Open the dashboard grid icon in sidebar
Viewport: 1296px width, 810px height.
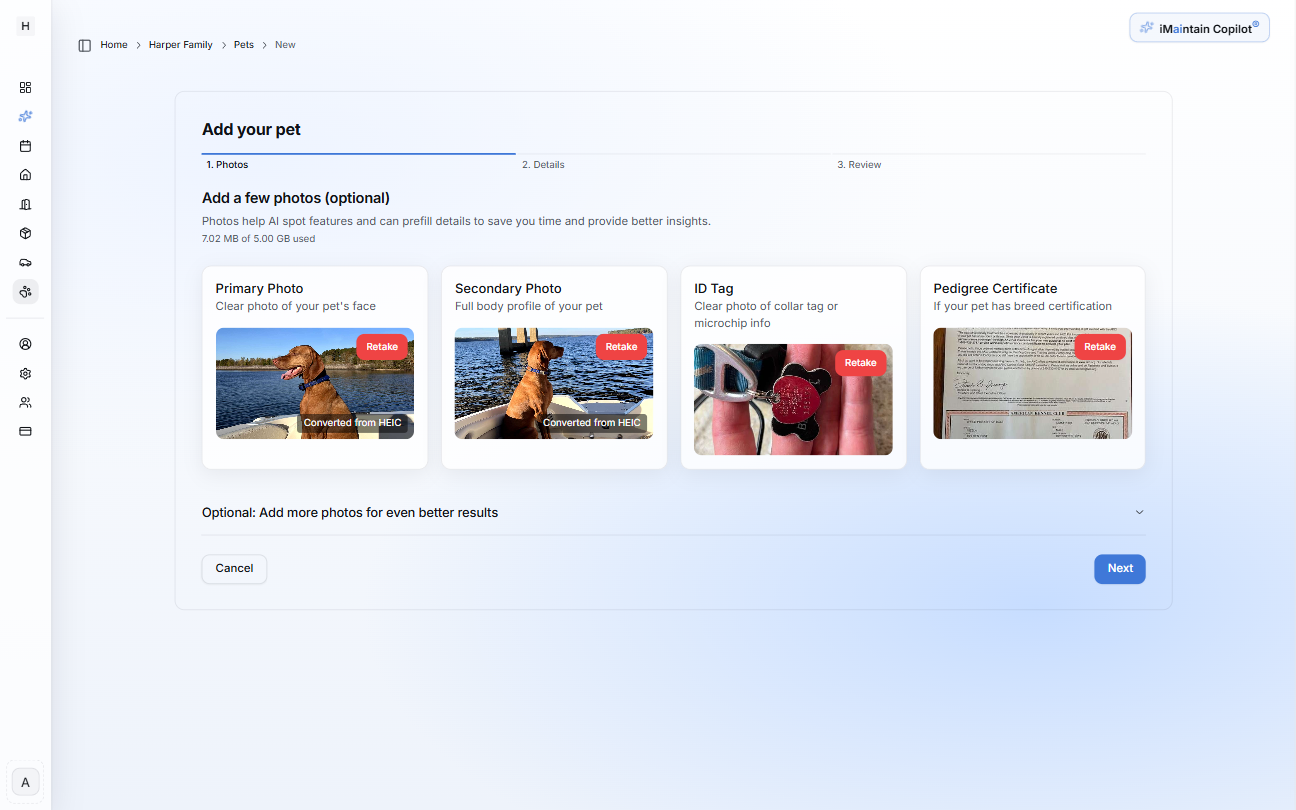click(x=25, y=87)
